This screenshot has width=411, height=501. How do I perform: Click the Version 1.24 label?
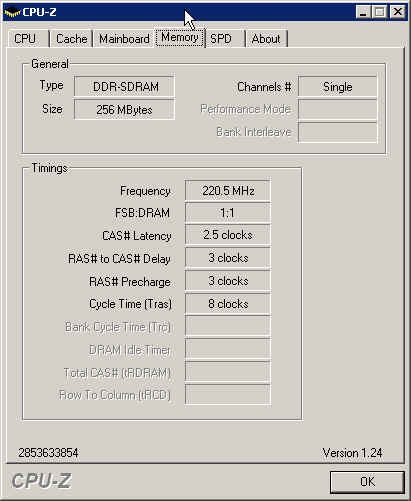pos(352,453)
